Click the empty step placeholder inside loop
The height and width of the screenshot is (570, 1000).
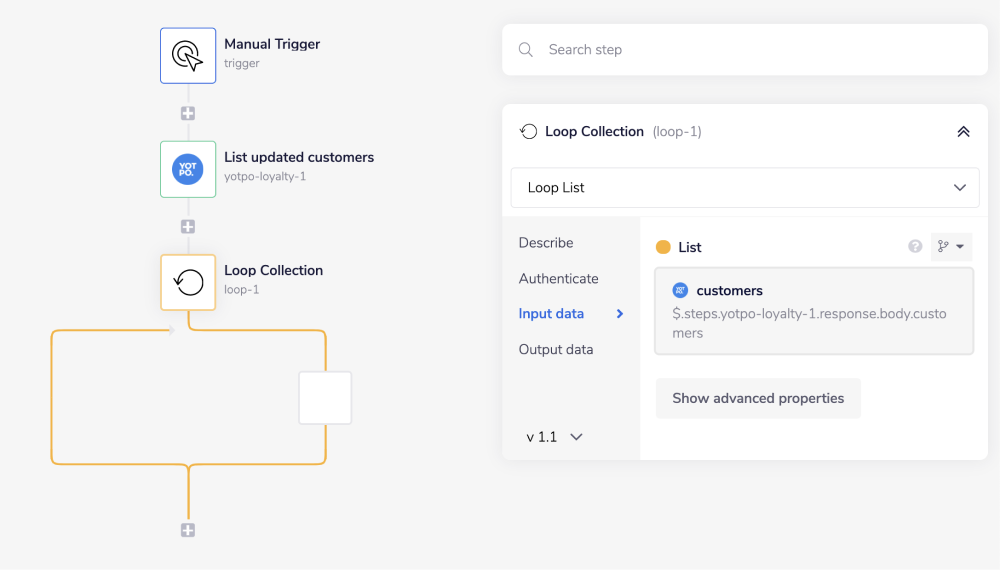click(325, 398)
